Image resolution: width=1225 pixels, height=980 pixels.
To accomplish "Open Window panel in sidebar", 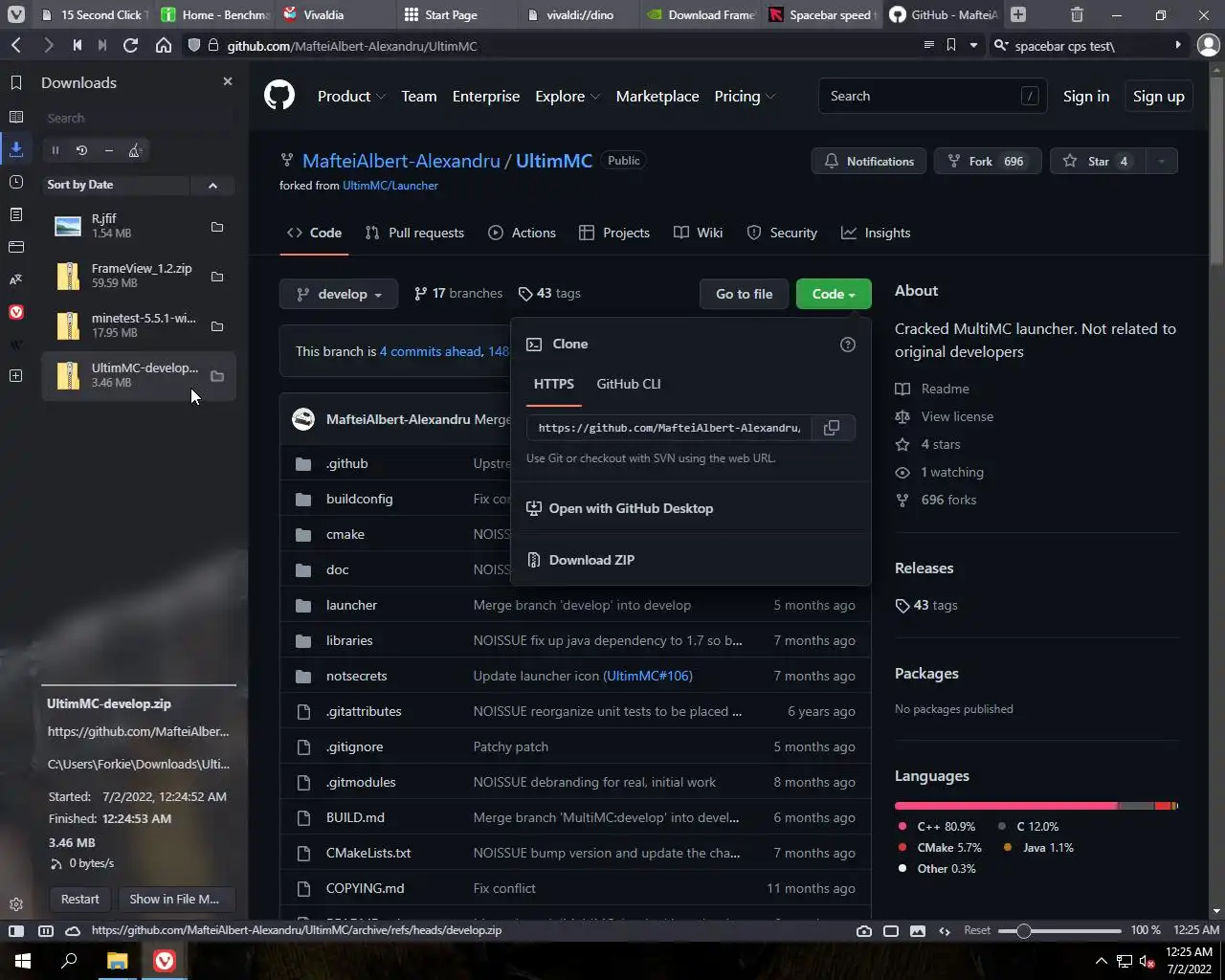I will pos(16,247).
